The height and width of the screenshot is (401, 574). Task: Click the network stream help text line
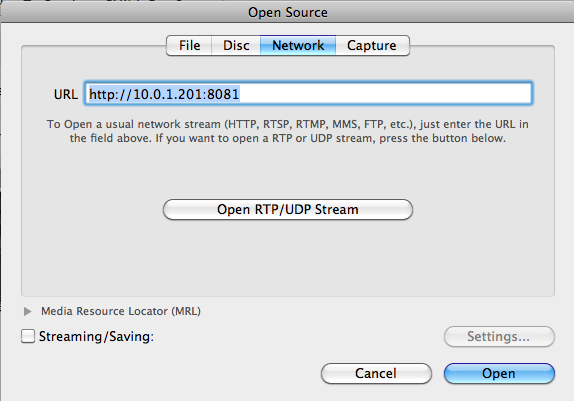[288, 124]
